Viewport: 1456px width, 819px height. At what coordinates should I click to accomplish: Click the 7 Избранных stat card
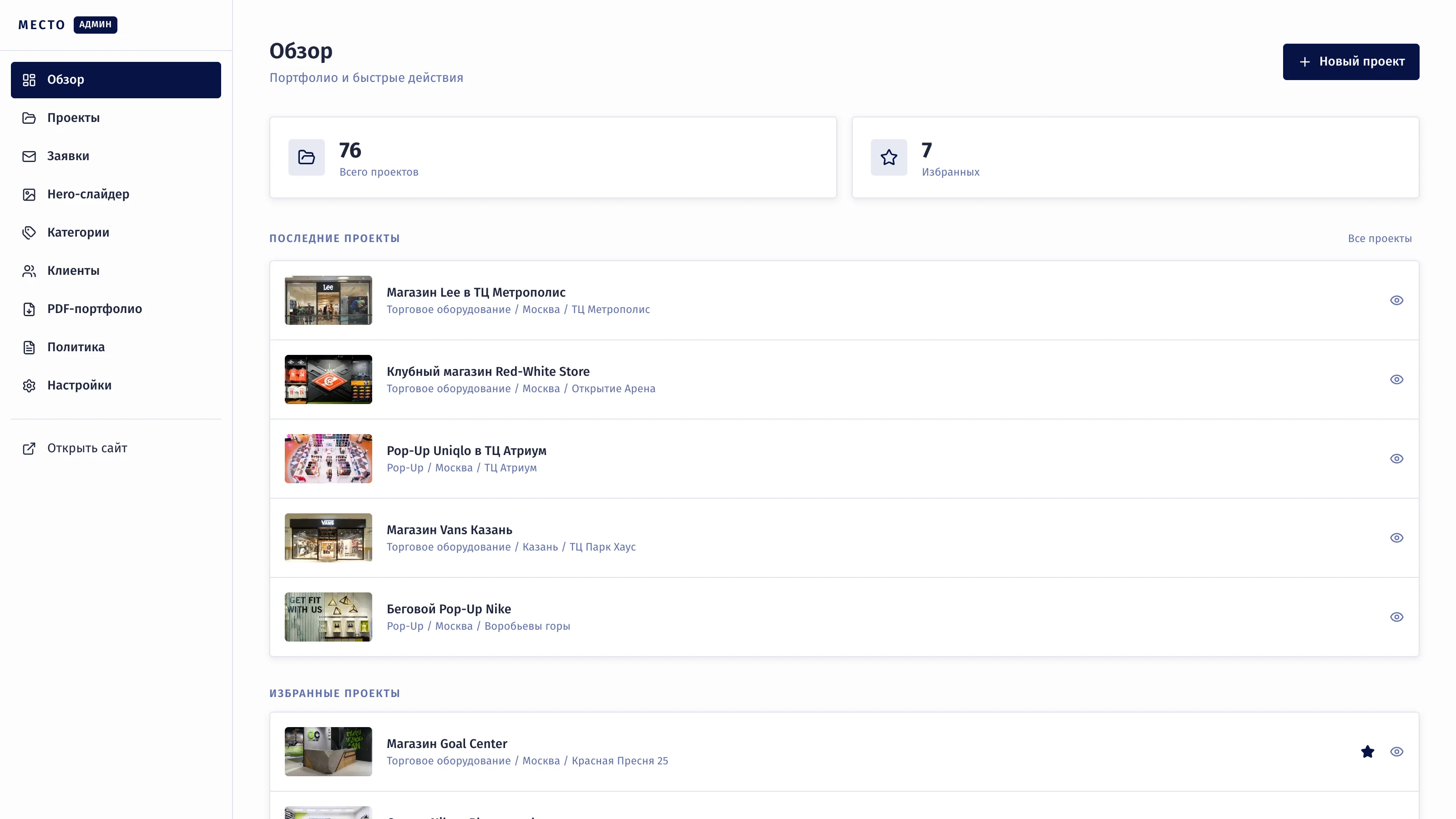(1135, 157)
